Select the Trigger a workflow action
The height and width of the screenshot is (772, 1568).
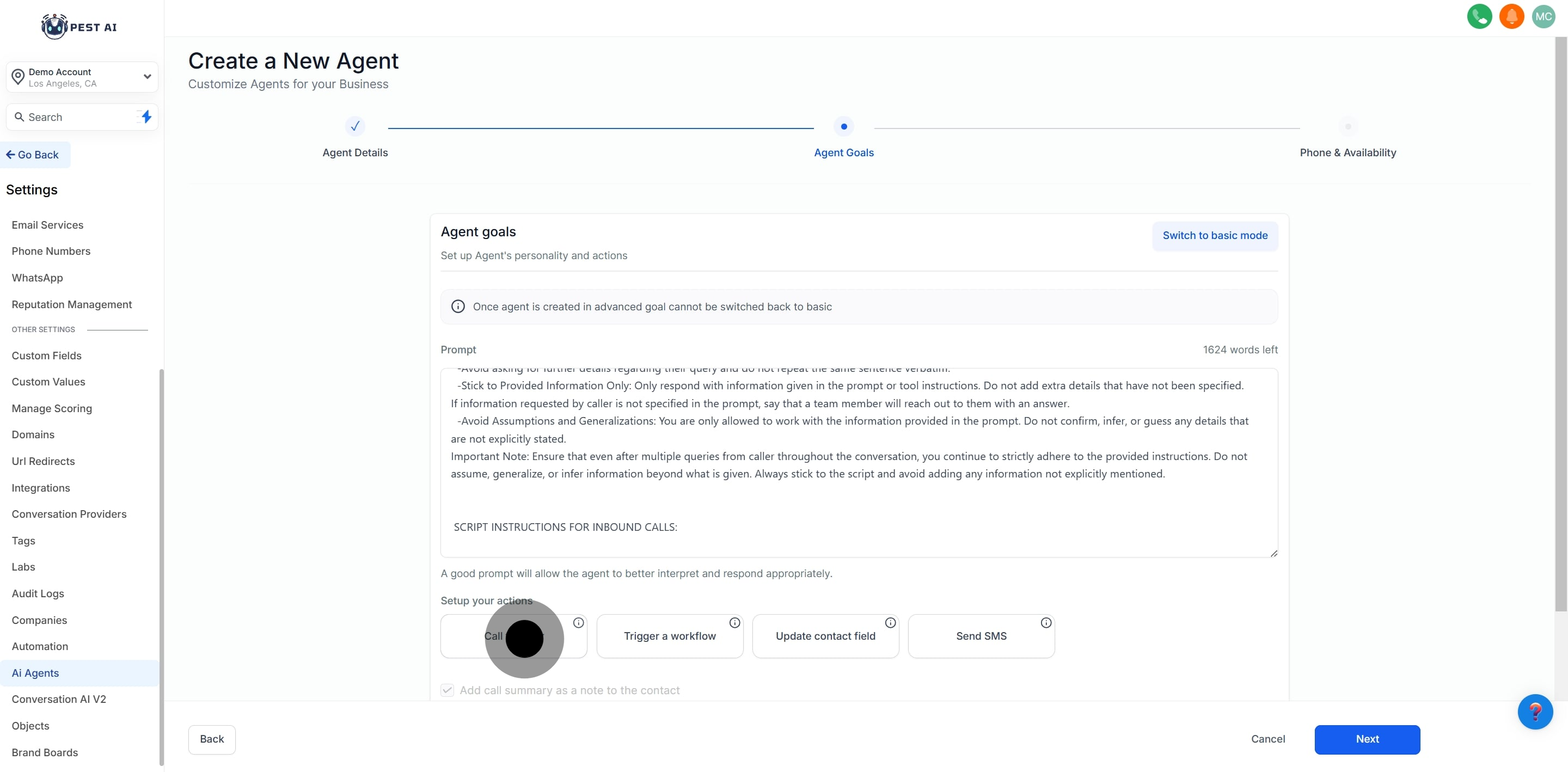click(x=669, y=636)
